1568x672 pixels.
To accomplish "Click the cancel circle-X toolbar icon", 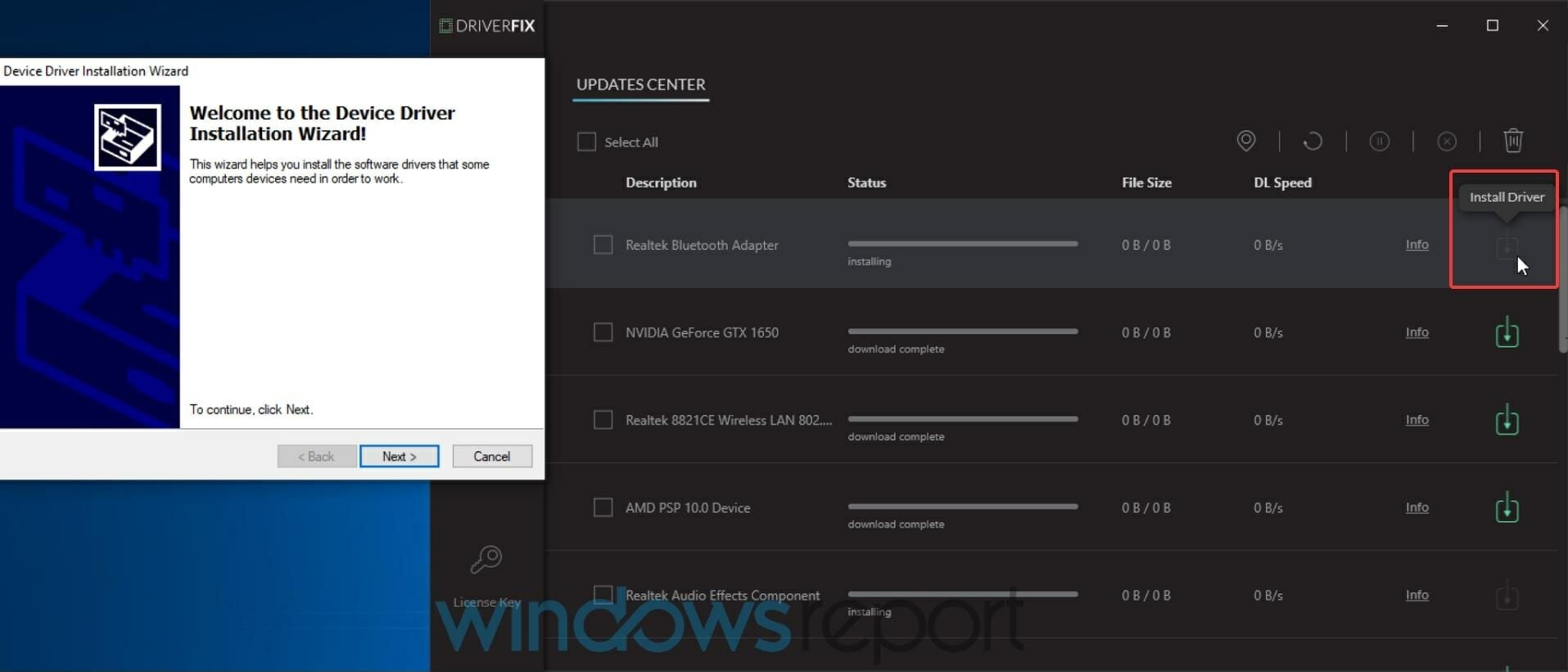I will 1447,142.
